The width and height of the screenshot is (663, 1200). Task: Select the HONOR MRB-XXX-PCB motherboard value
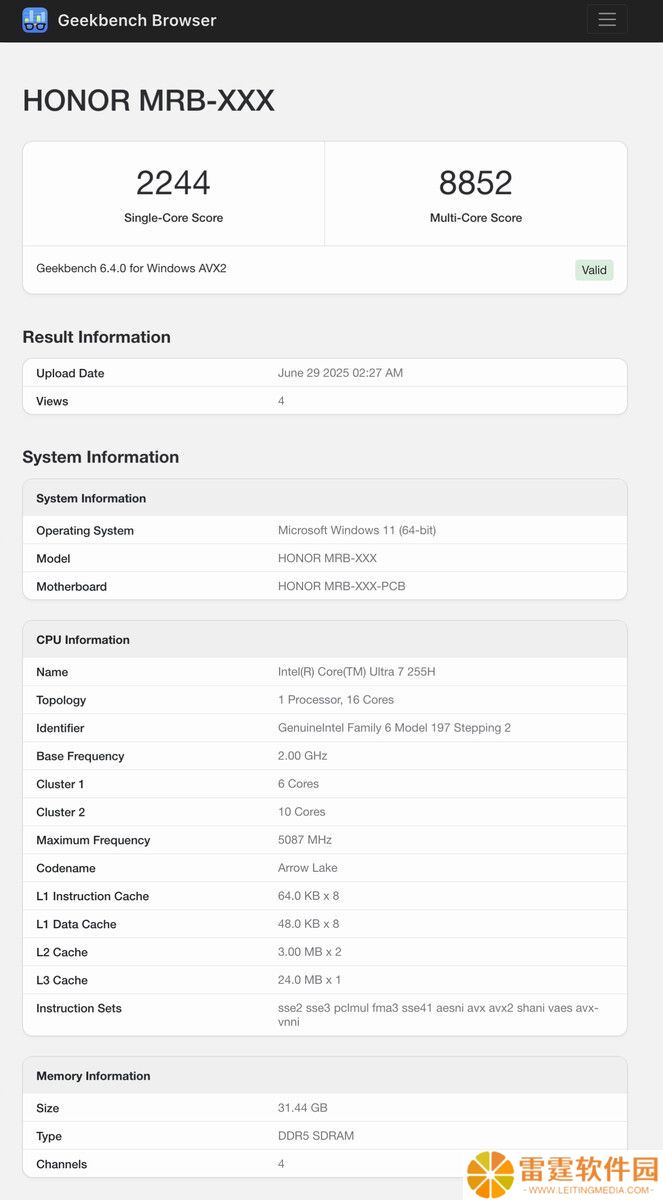pyautogui.click(x=341, y=586)
